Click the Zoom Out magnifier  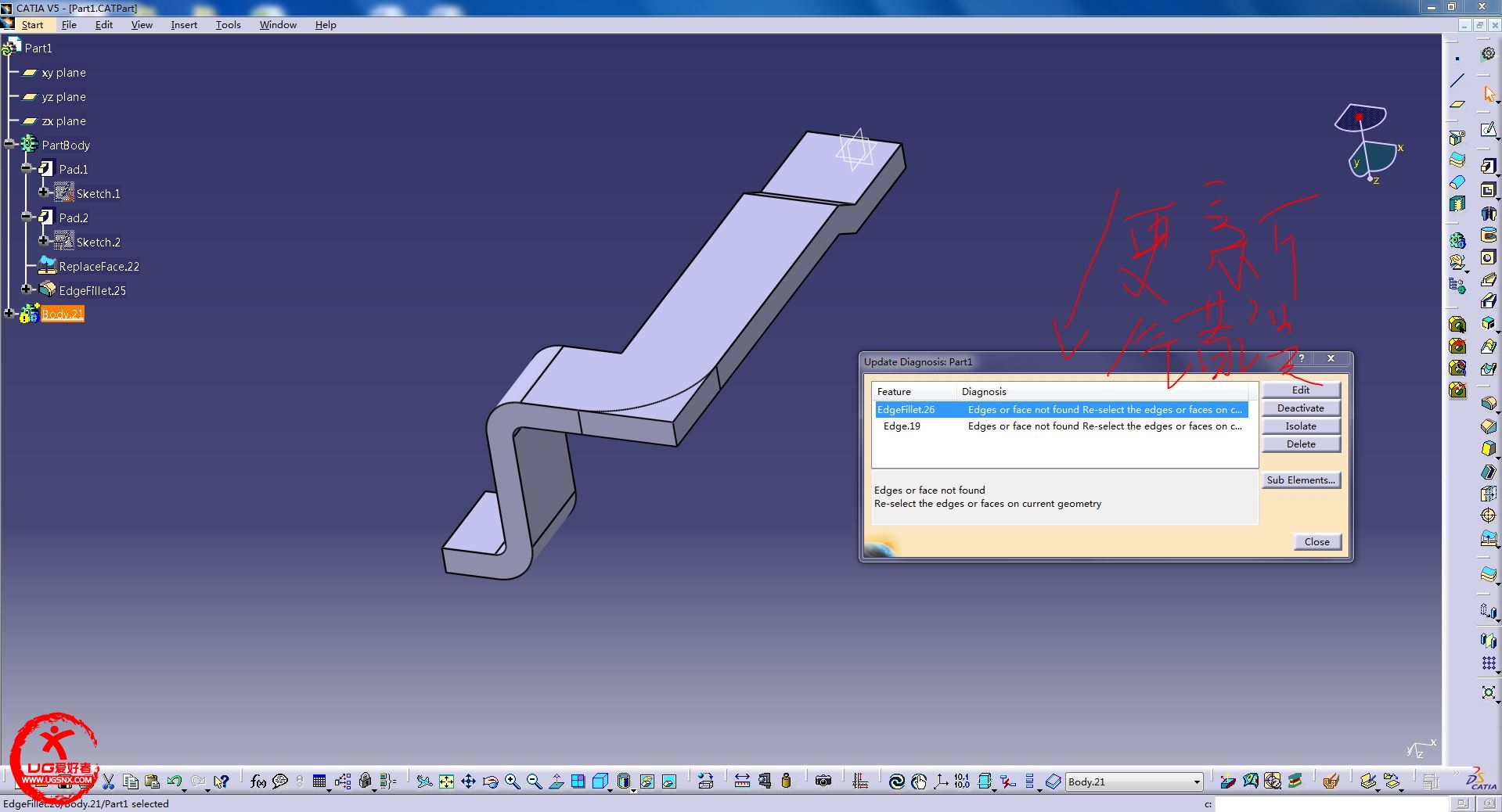click(534, 781)
